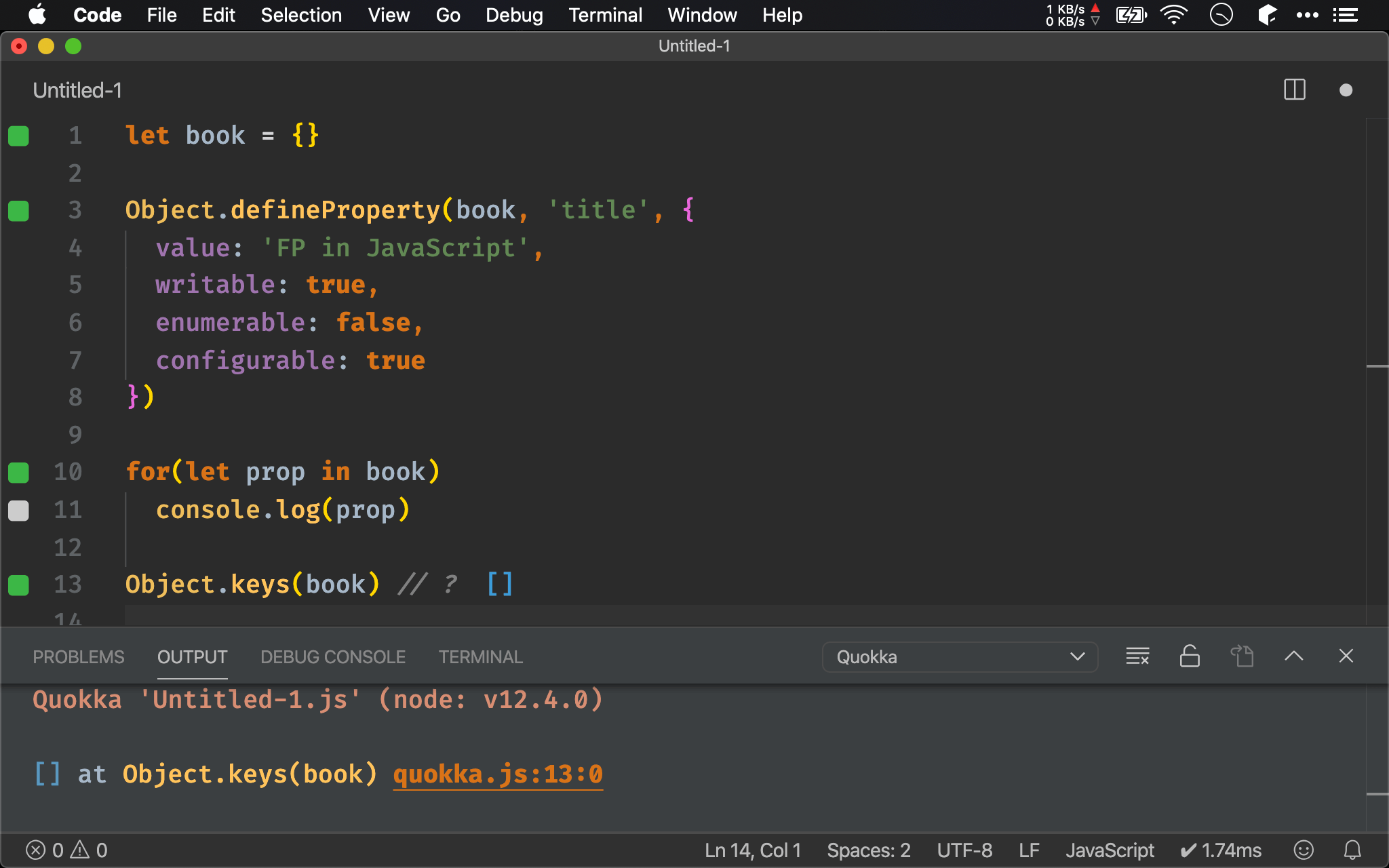
Task: Switch to the Terminal panel tab
Action: (480, 656)
